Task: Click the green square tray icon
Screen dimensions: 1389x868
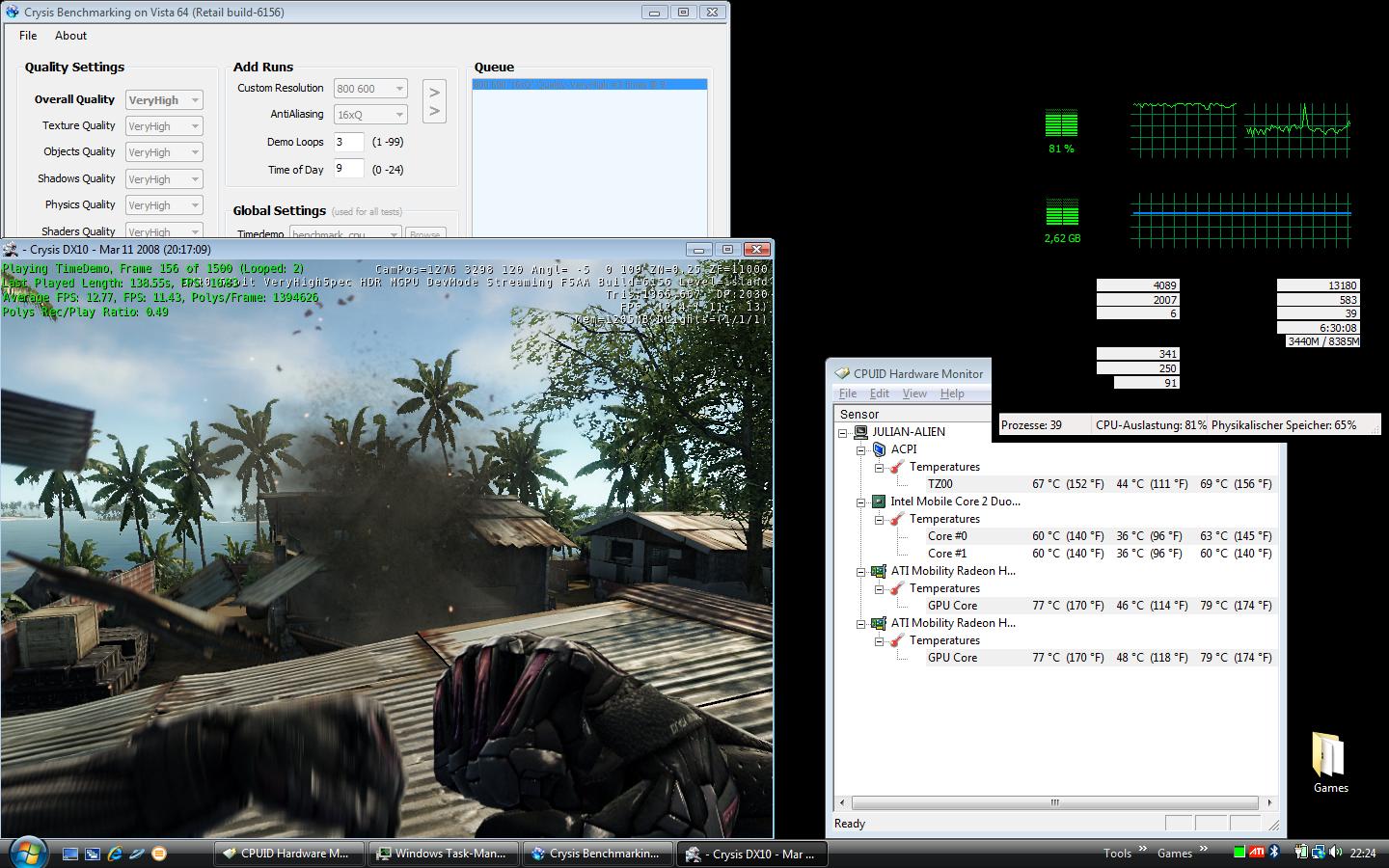Action: pos(1239,853)
